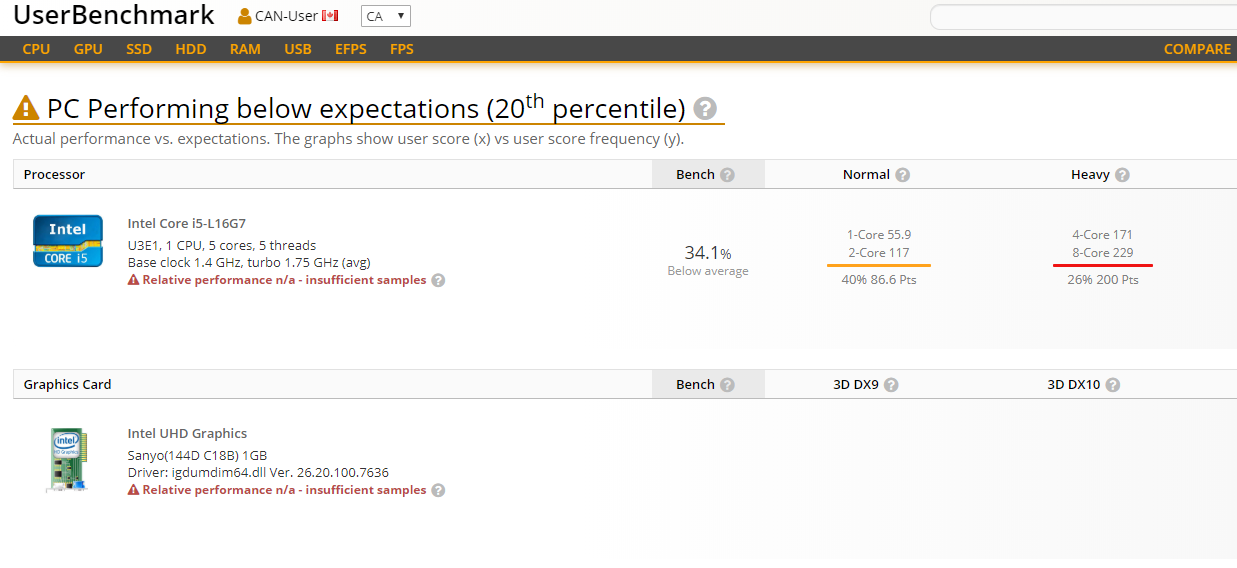Viewport: 1237px width, 568px height.
Task: Click the help icon next to 3D DX10
Action: [1112, 385]
